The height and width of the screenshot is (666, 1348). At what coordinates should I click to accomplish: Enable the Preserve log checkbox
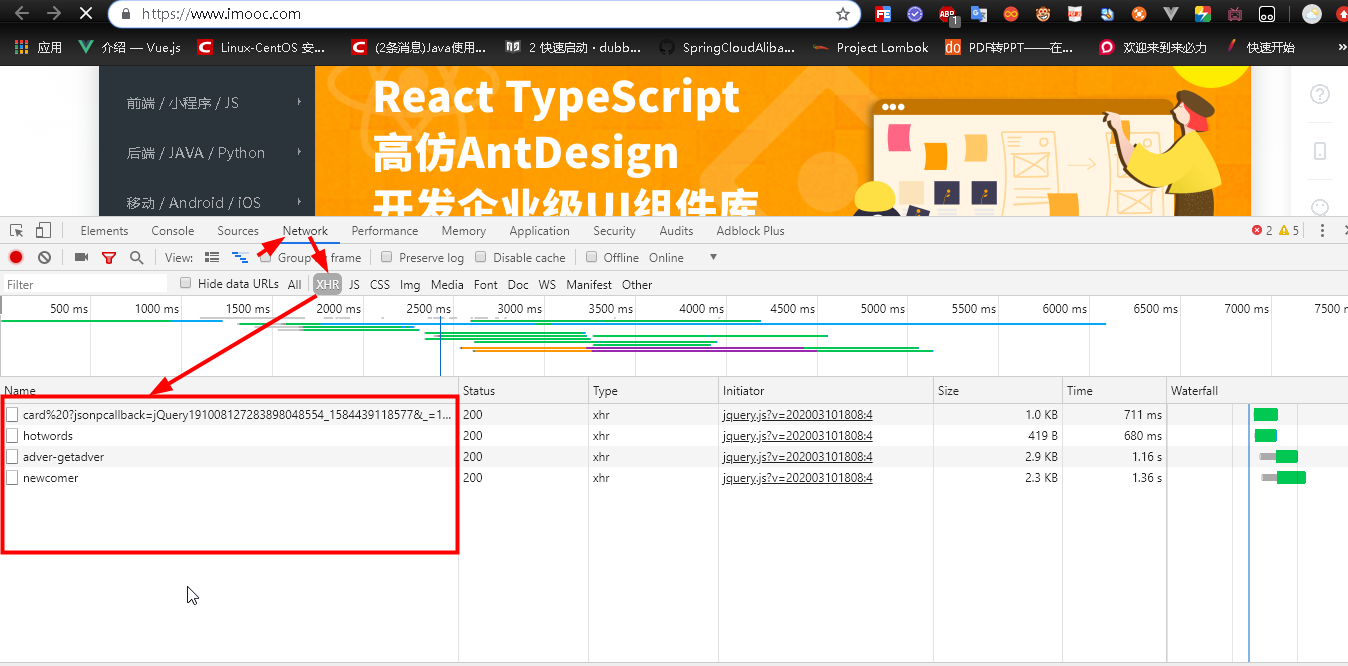click(x=386, y=257)
